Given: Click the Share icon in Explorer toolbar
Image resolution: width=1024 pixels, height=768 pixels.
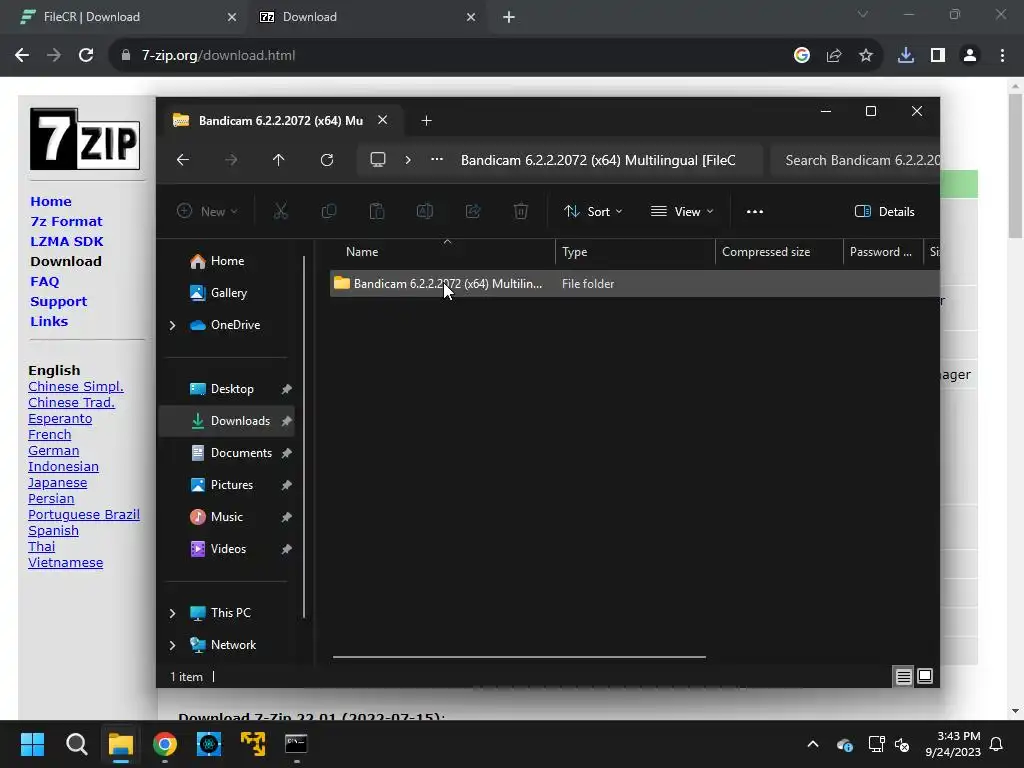Looking at the screenshot, I should 473,211.
